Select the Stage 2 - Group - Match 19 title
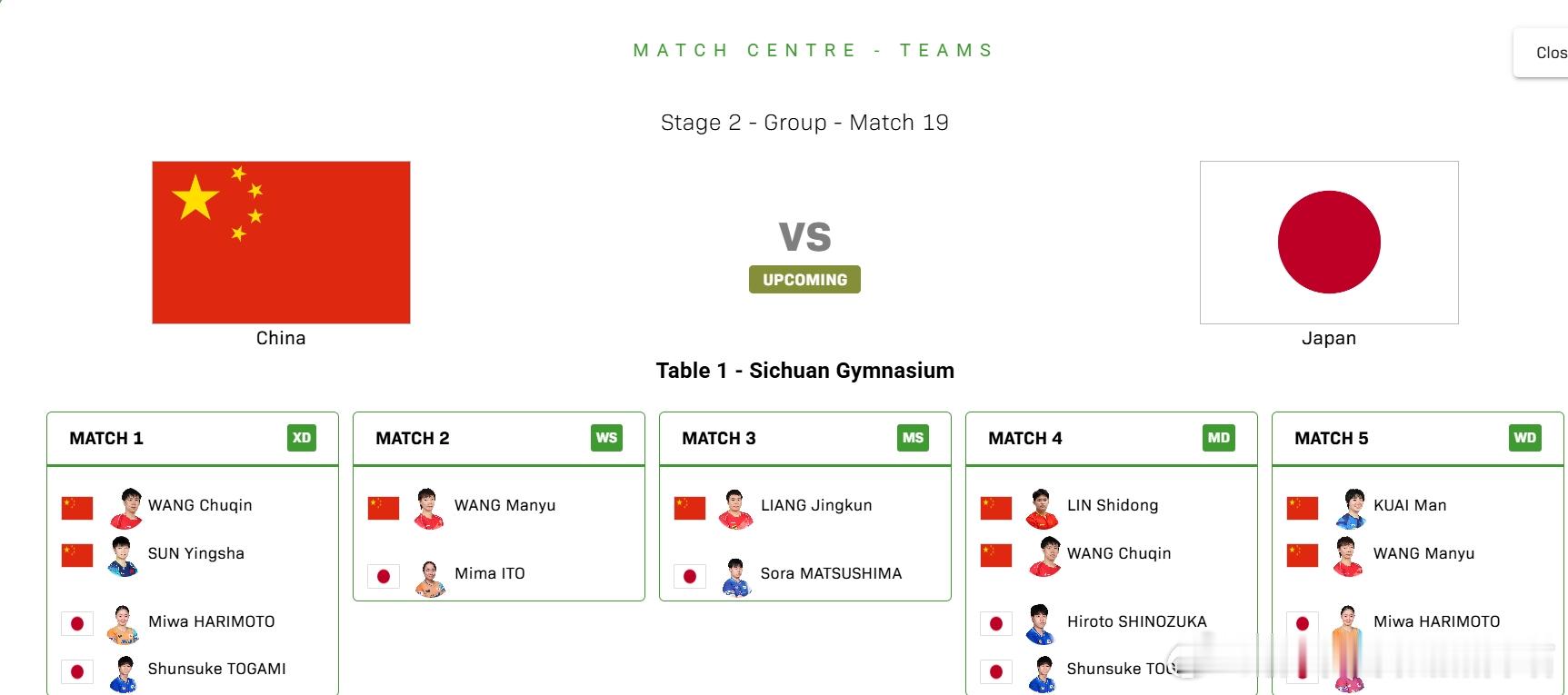 806,122
